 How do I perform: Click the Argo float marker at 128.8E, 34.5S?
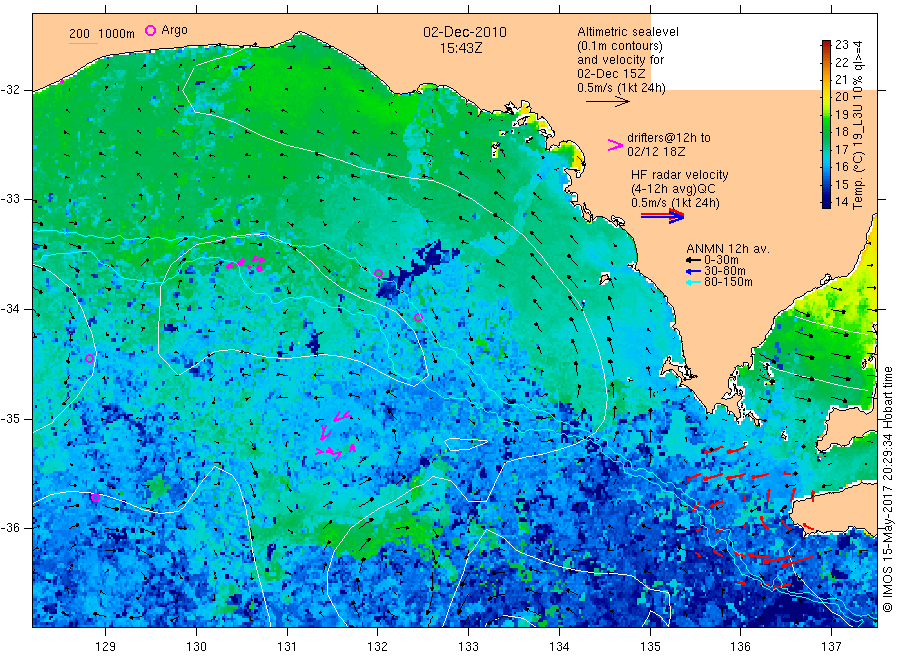(90, 359)
